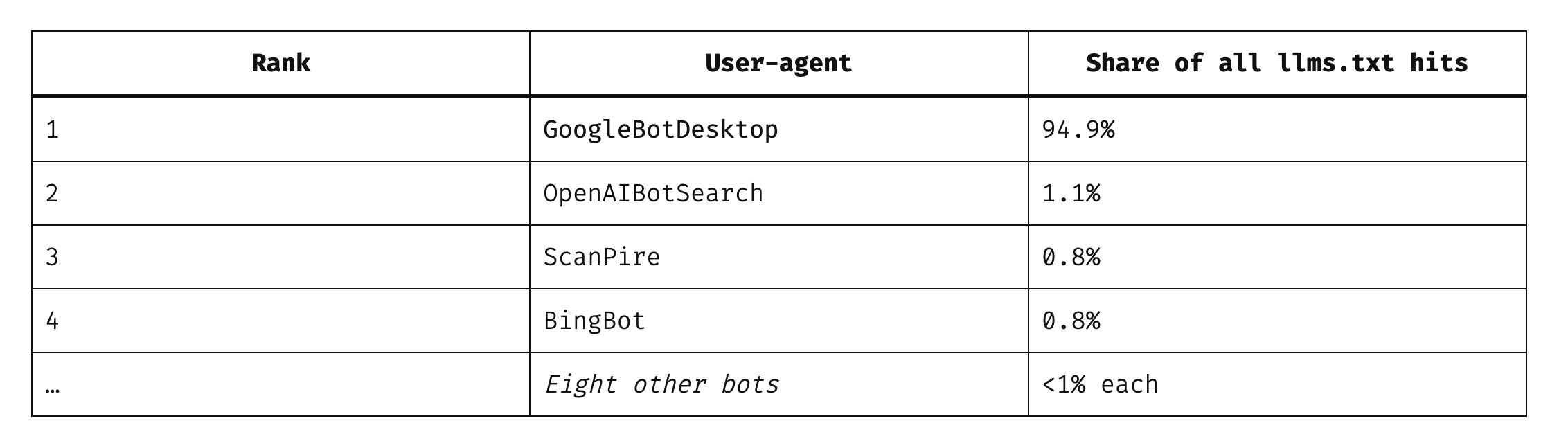Viewport: 1568px width, 439px height.
Task: Select the 'Eight other bots' cell
Action: [x=661, y=384]
